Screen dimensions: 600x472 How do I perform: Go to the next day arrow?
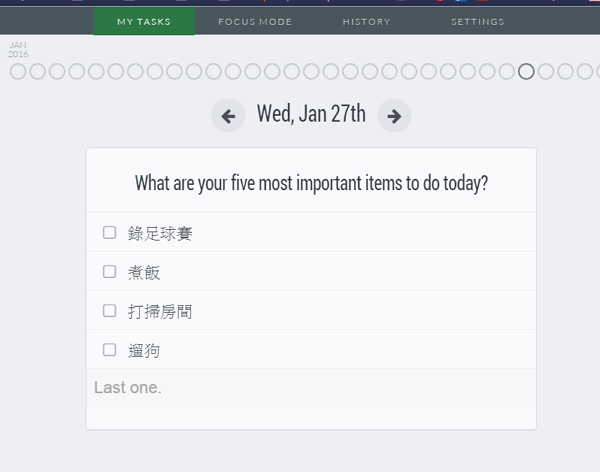coord(394,116)
